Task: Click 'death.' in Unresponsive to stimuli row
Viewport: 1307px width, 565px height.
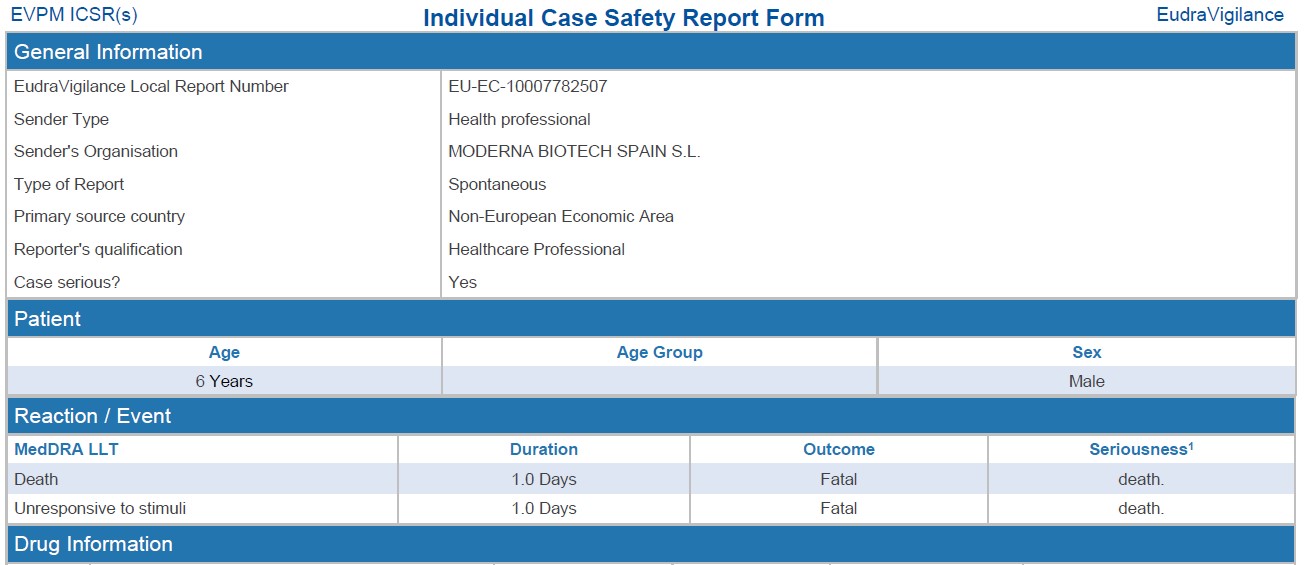Action: [x=1141, y=509]
